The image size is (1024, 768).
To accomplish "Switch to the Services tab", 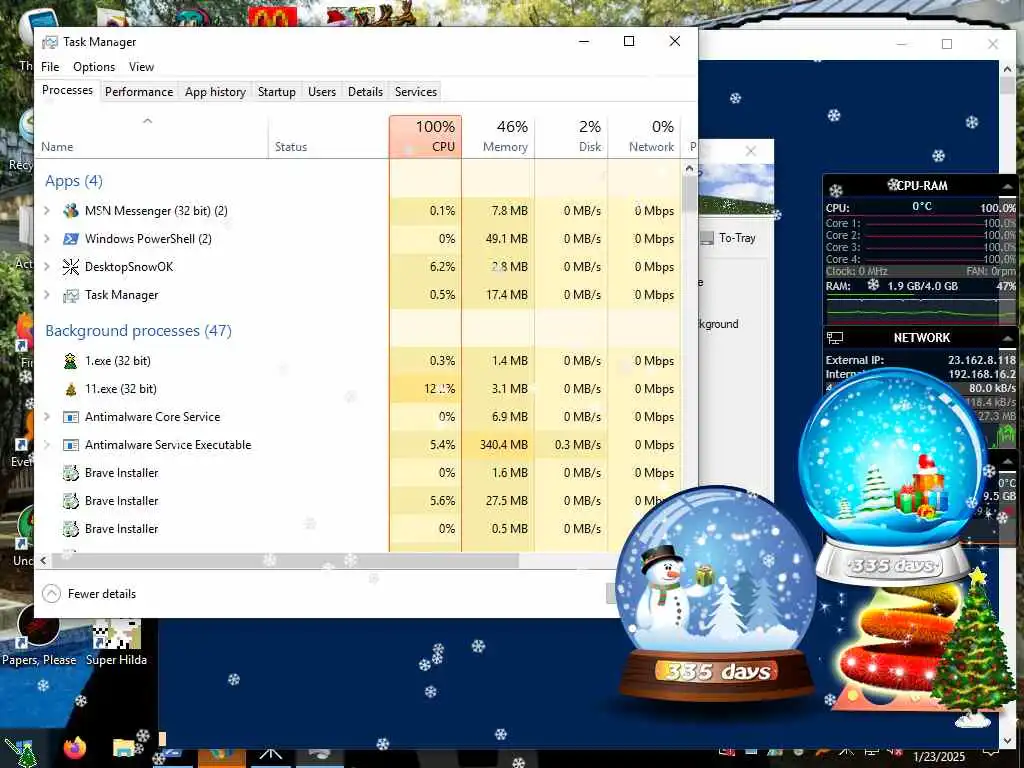I will click(415, 92).
